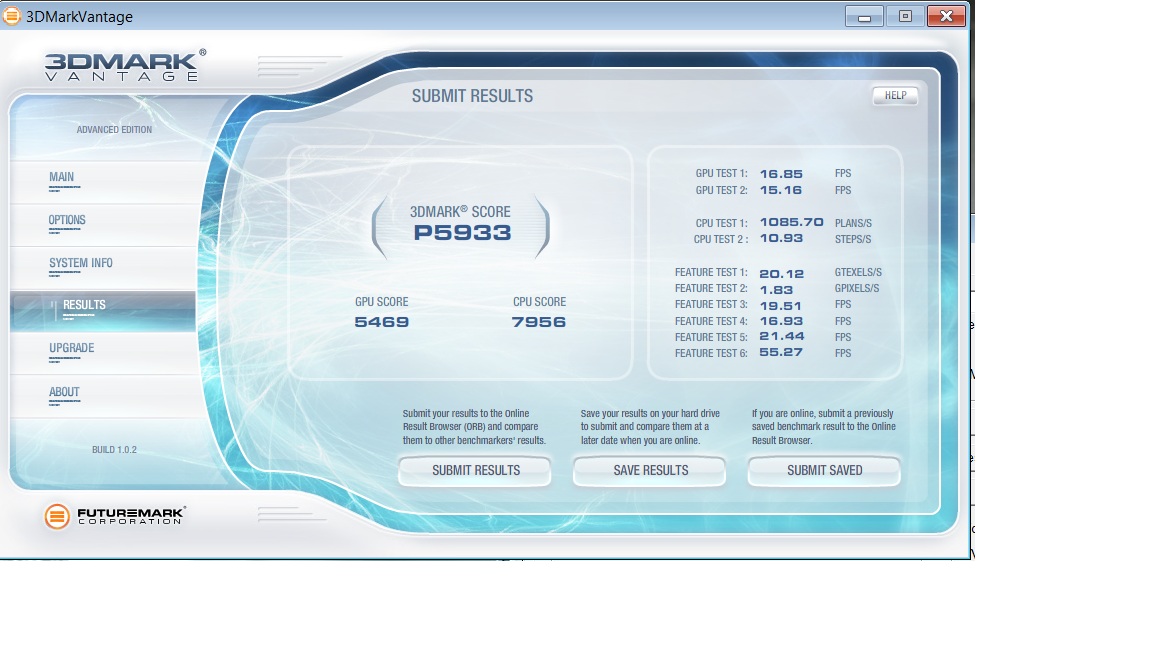The height and width of the screenshot is (648, 1152).
Task: Click the GPIXELS/S unit label
Action: tap(857, 289)
